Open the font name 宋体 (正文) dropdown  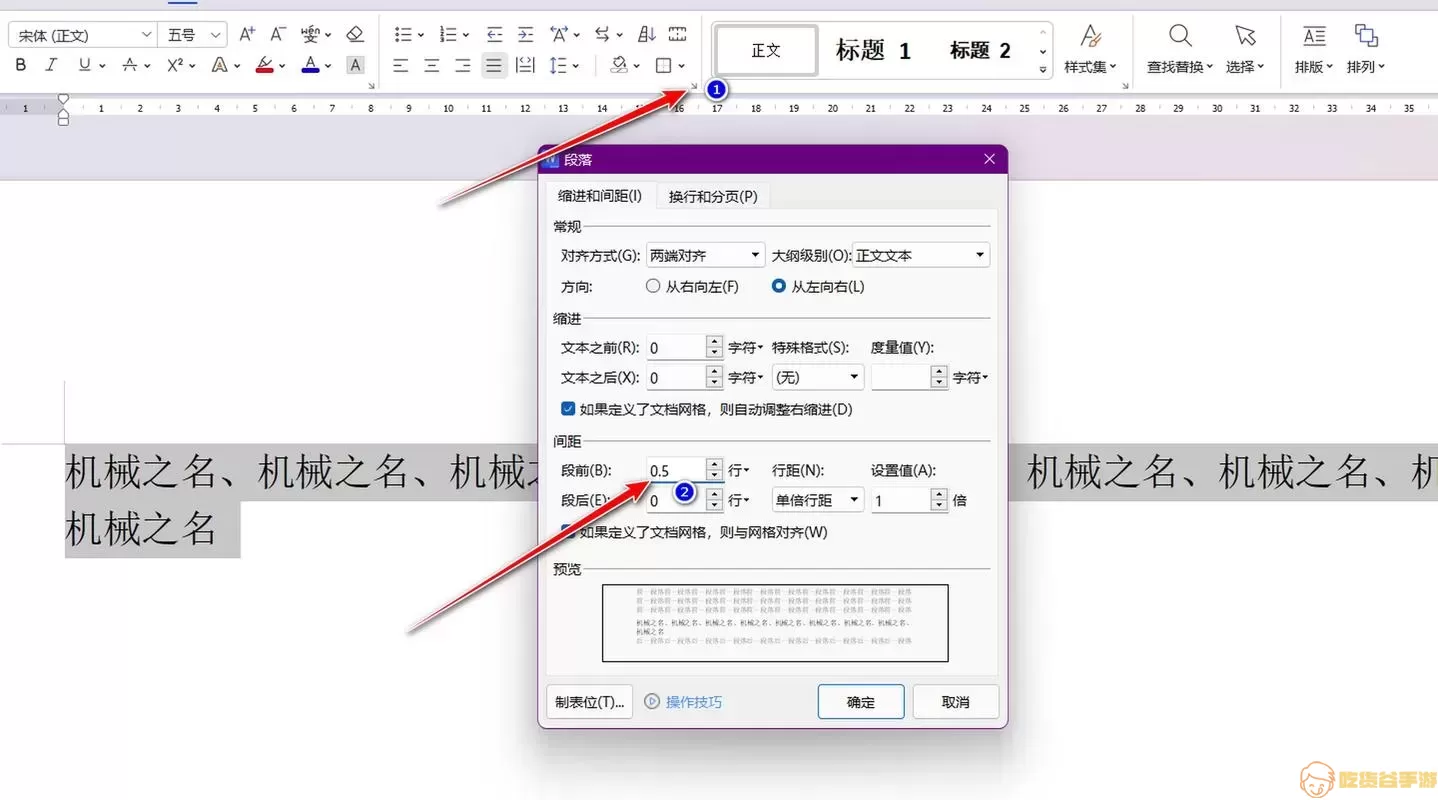[146, 35]
